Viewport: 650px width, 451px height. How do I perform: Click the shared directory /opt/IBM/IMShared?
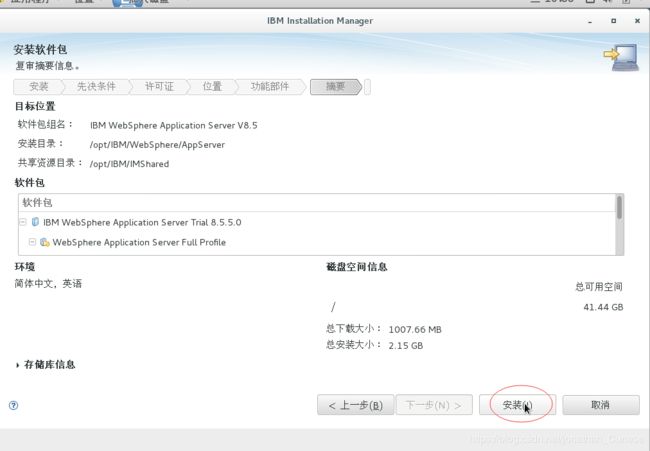click(x=129, y=164)
